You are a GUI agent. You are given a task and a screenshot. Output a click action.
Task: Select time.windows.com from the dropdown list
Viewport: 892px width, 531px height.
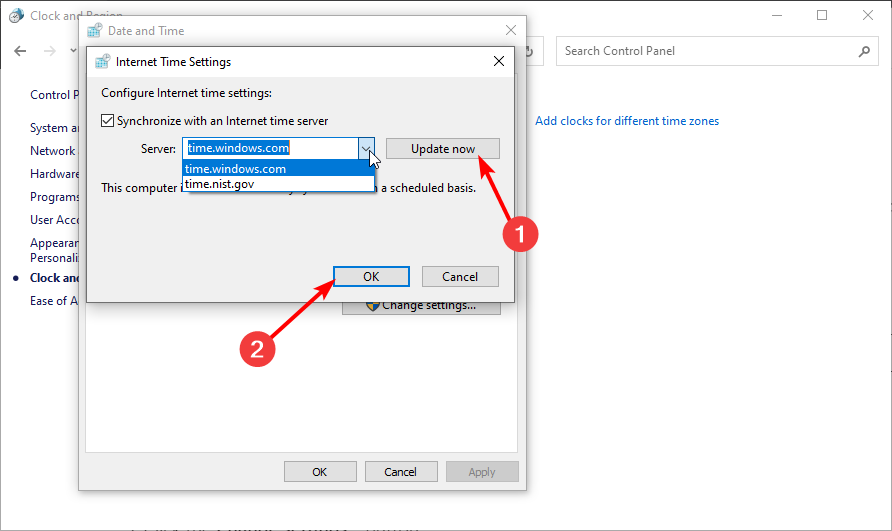278,168
